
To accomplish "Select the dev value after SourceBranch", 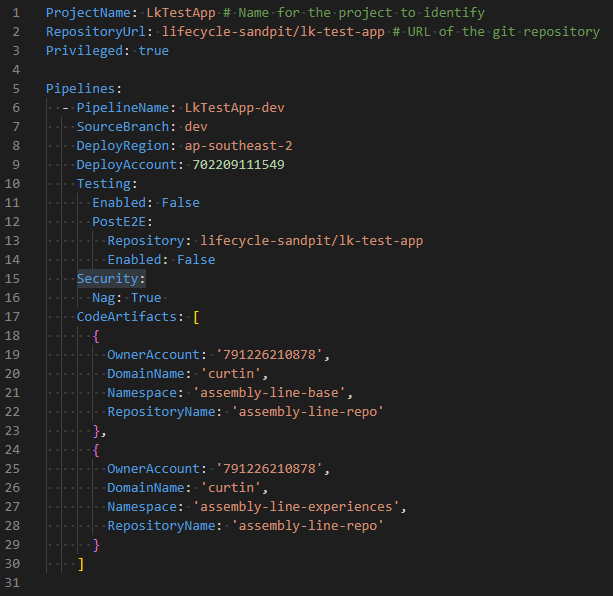I will pos(196,127).
